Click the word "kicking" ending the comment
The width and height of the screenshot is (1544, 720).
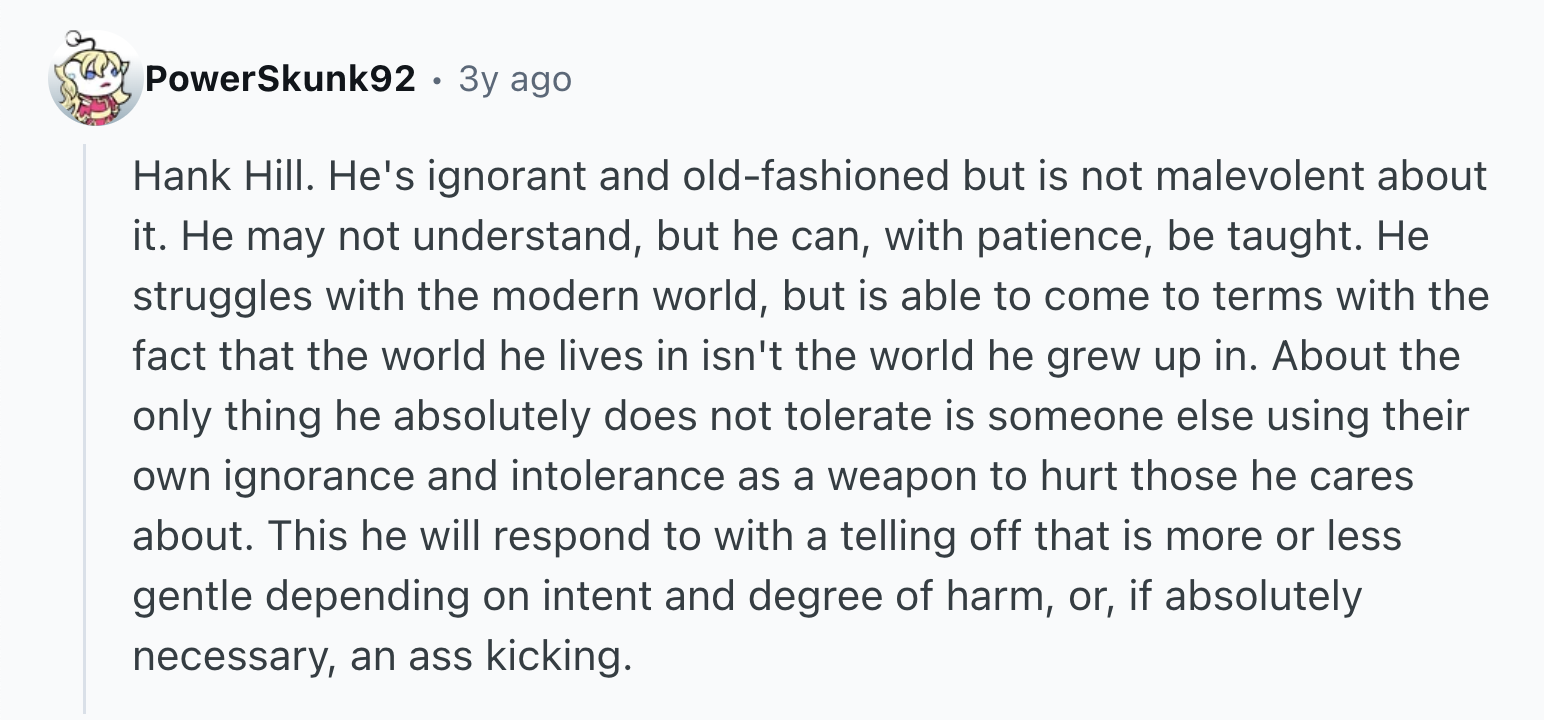coord(558,657)
